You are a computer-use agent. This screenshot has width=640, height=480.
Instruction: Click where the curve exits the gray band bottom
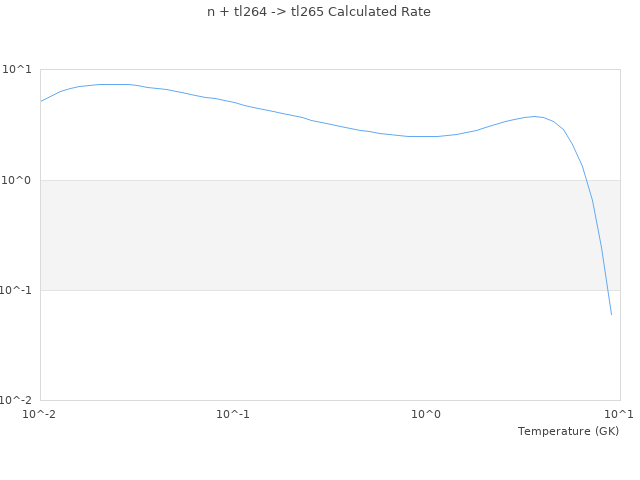606,290
